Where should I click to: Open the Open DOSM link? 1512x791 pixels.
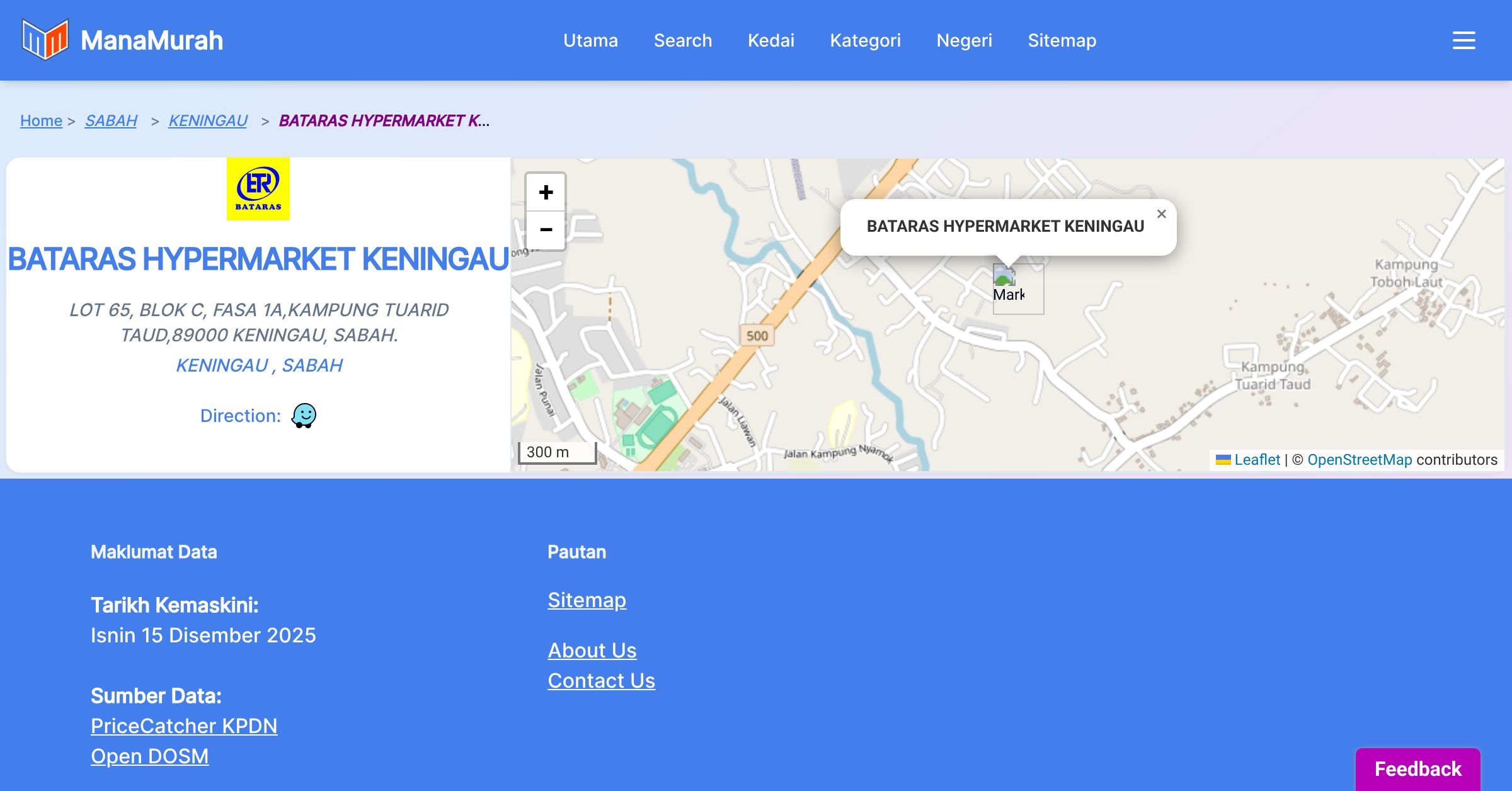point(149,756)
